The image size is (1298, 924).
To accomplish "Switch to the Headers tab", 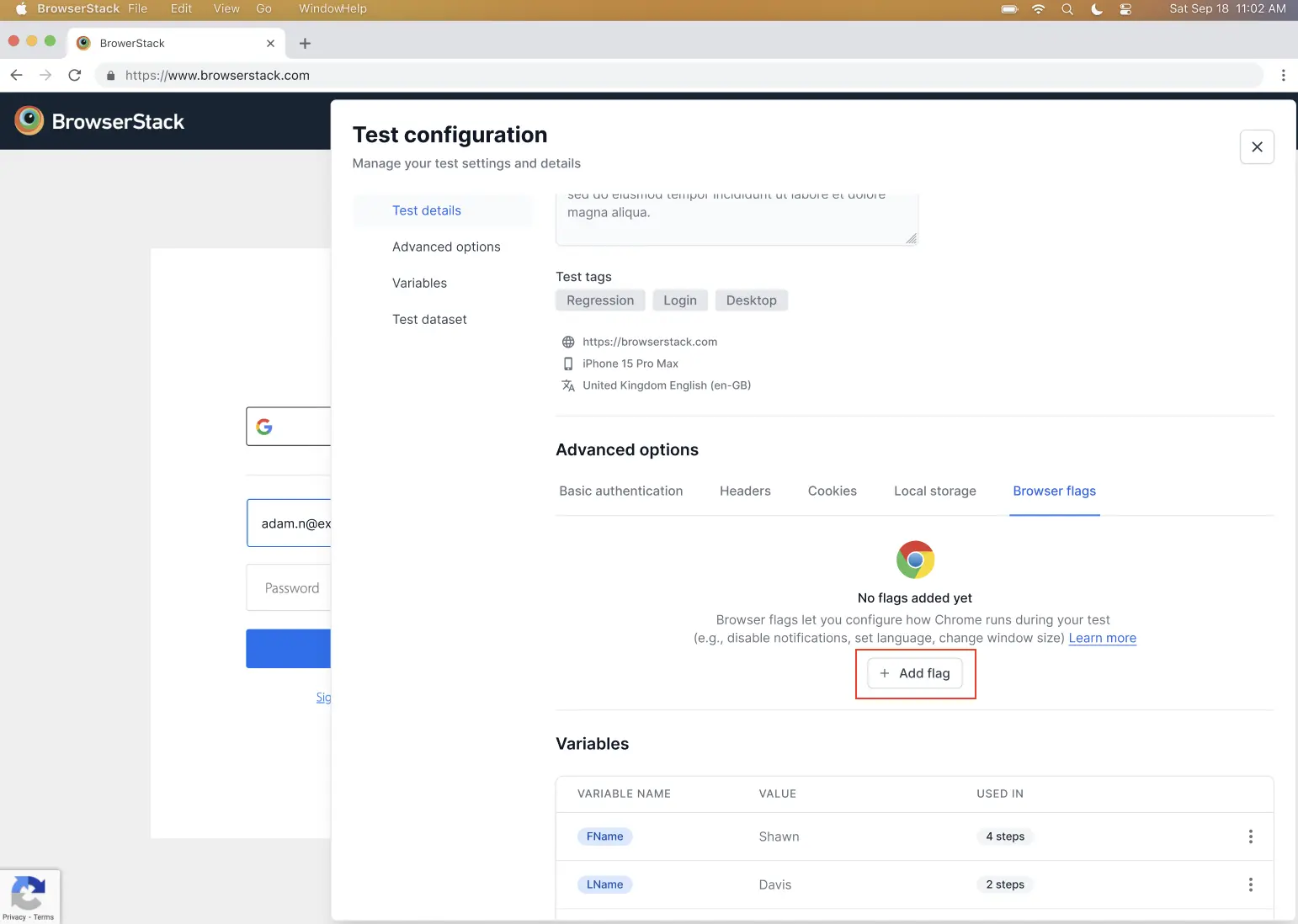I will click(x=745, y=491).
